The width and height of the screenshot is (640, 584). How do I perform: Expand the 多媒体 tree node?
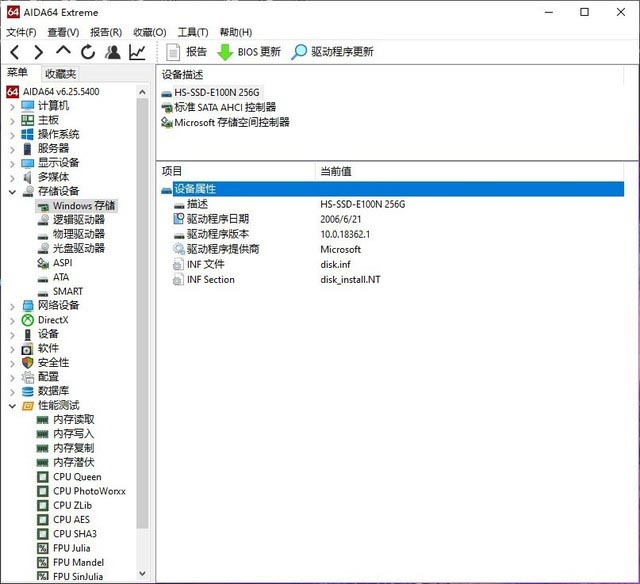12,178
